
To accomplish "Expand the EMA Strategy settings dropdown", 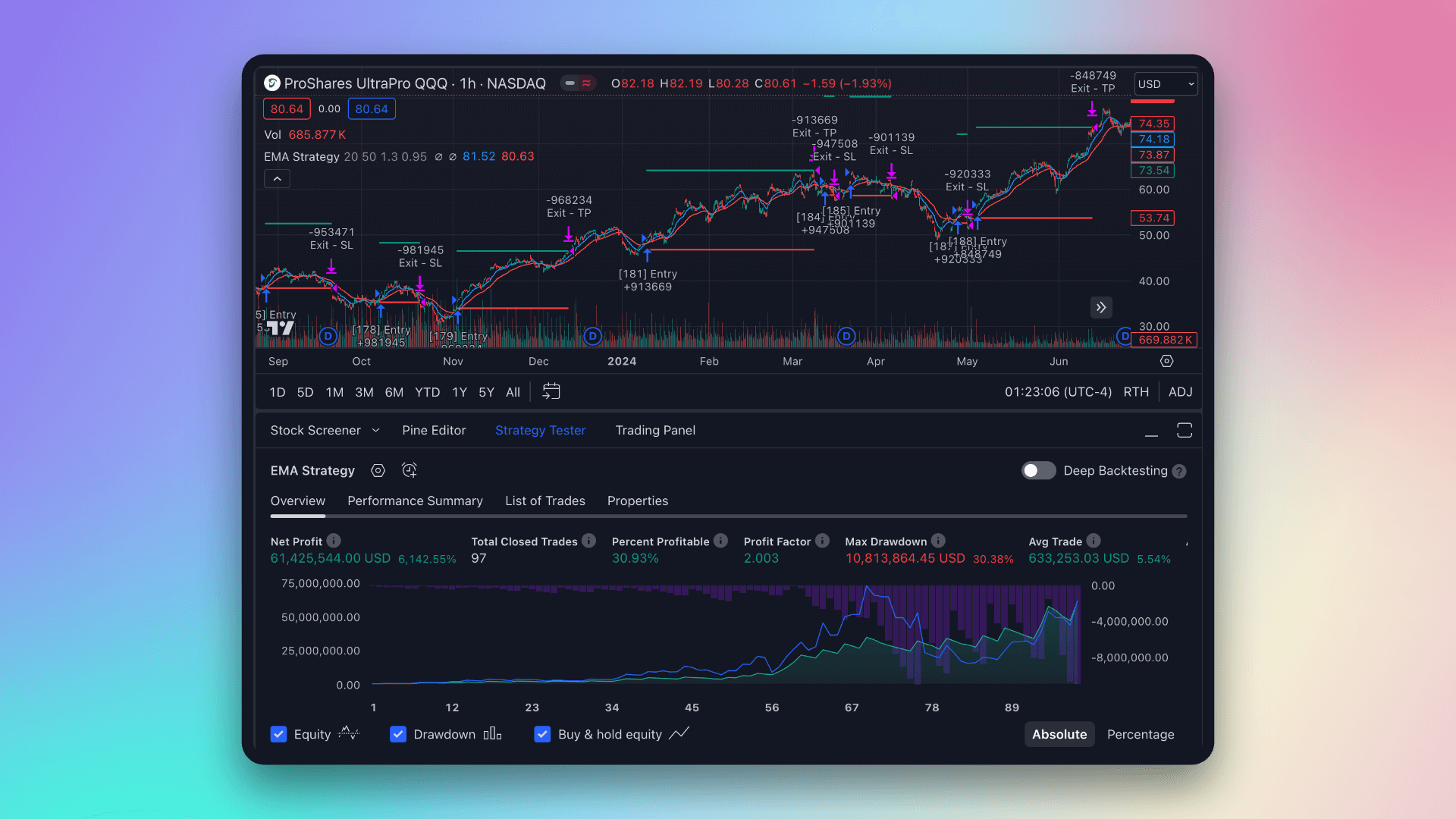I will coord(378,470).
